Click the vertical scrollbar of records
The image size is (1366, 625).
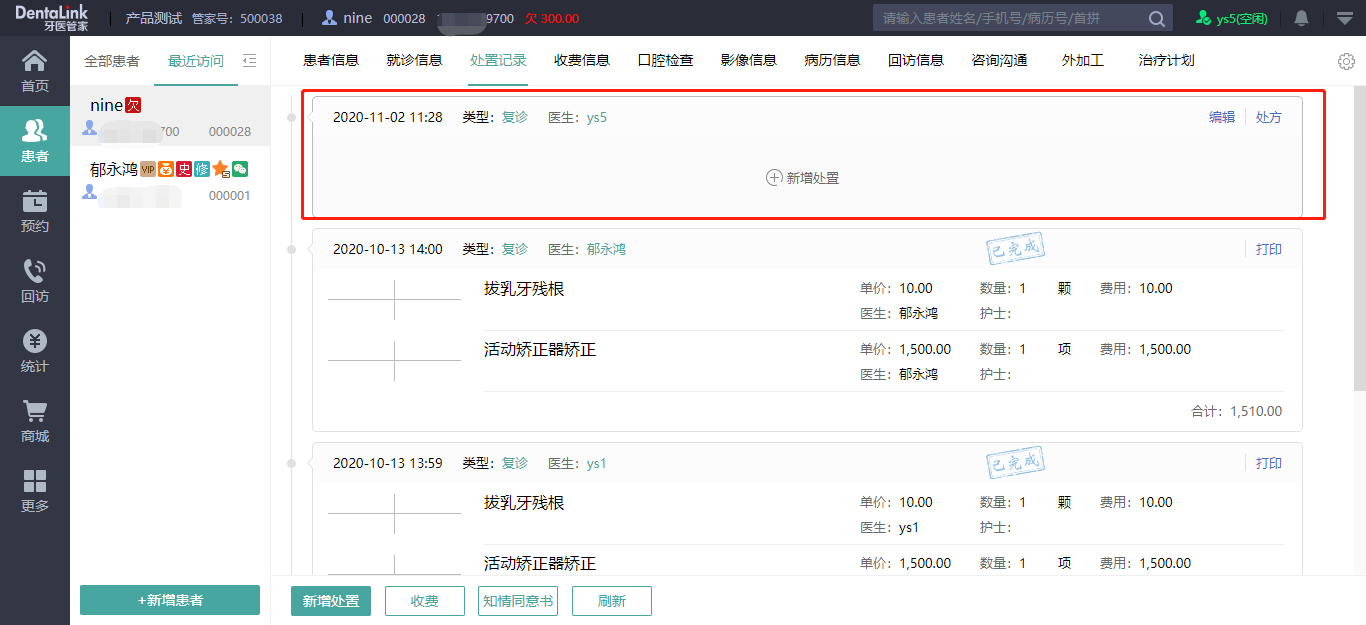coord(1359,240)
